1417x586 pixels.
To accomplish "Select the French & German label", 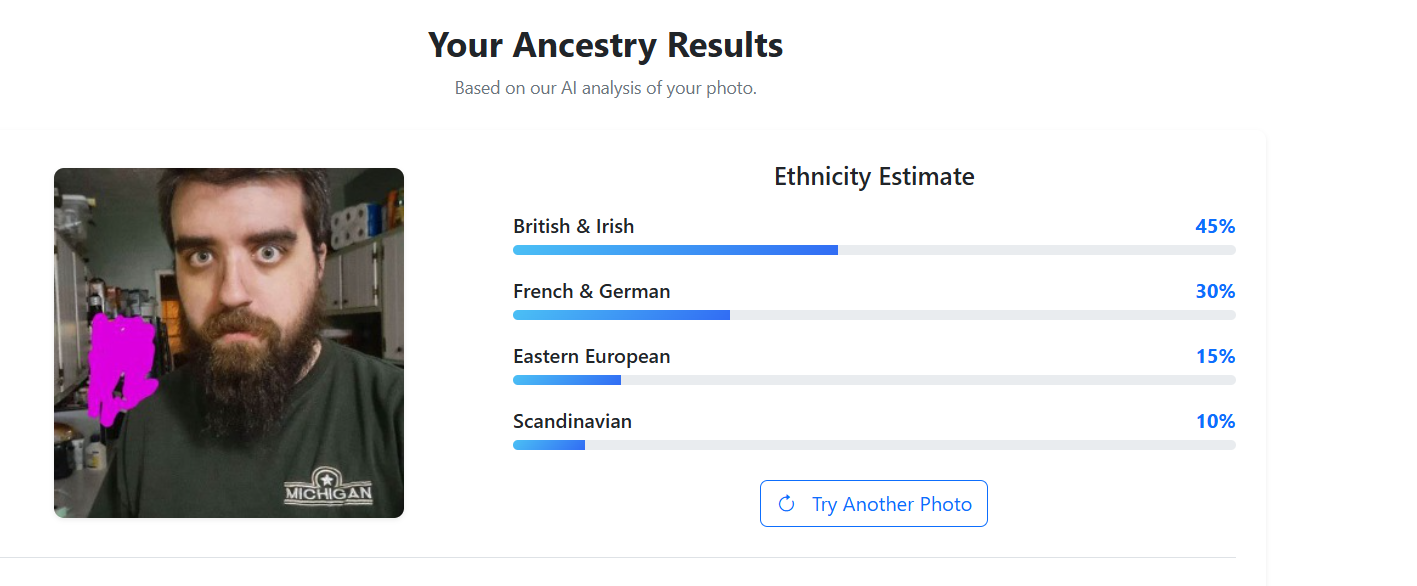I will [x=591, y=292].
